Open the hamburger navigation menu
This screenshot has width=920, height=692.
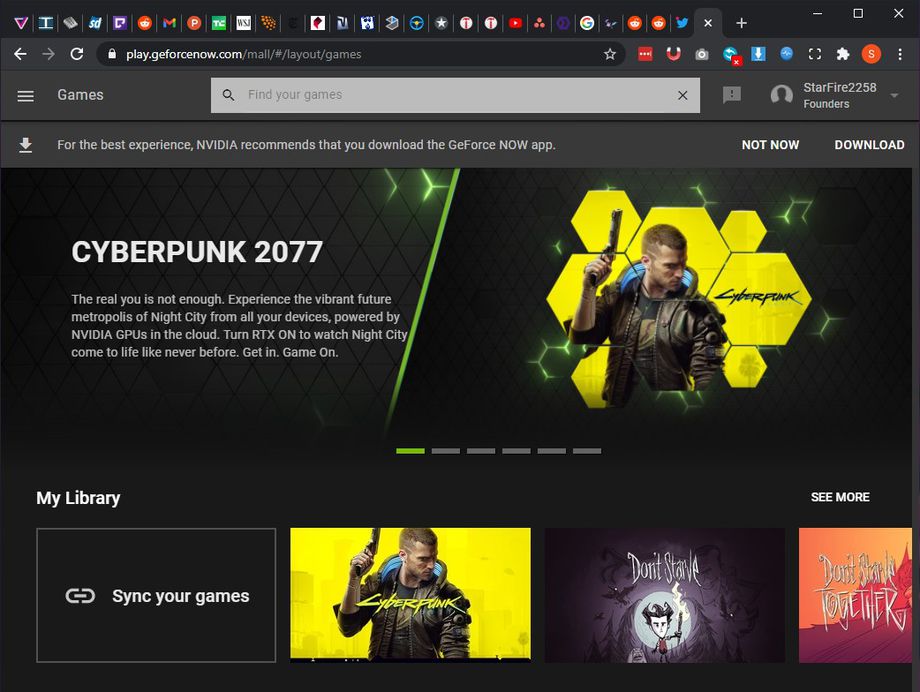26,95
